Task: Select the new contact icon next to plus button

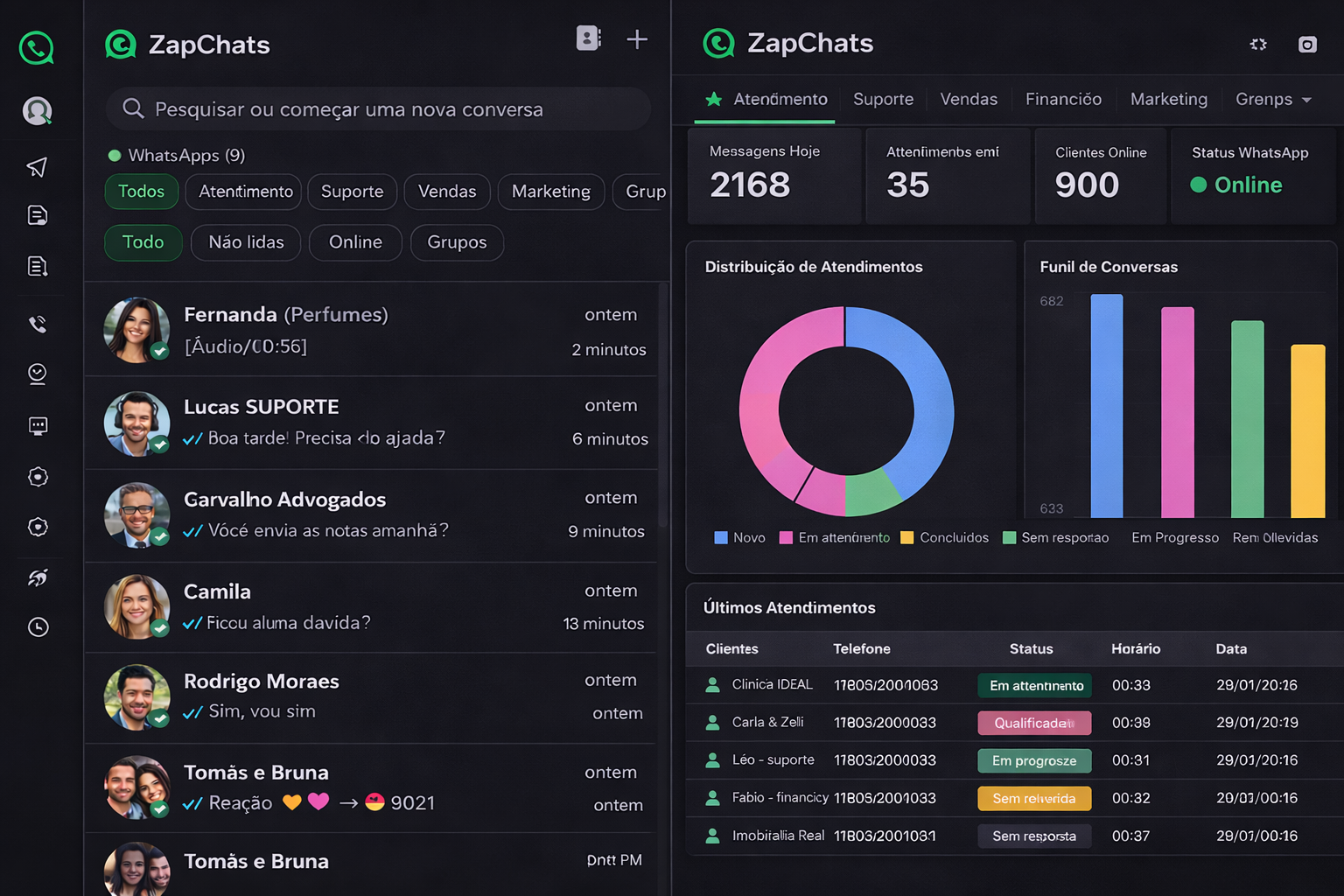Action: [x=588, y=38]
